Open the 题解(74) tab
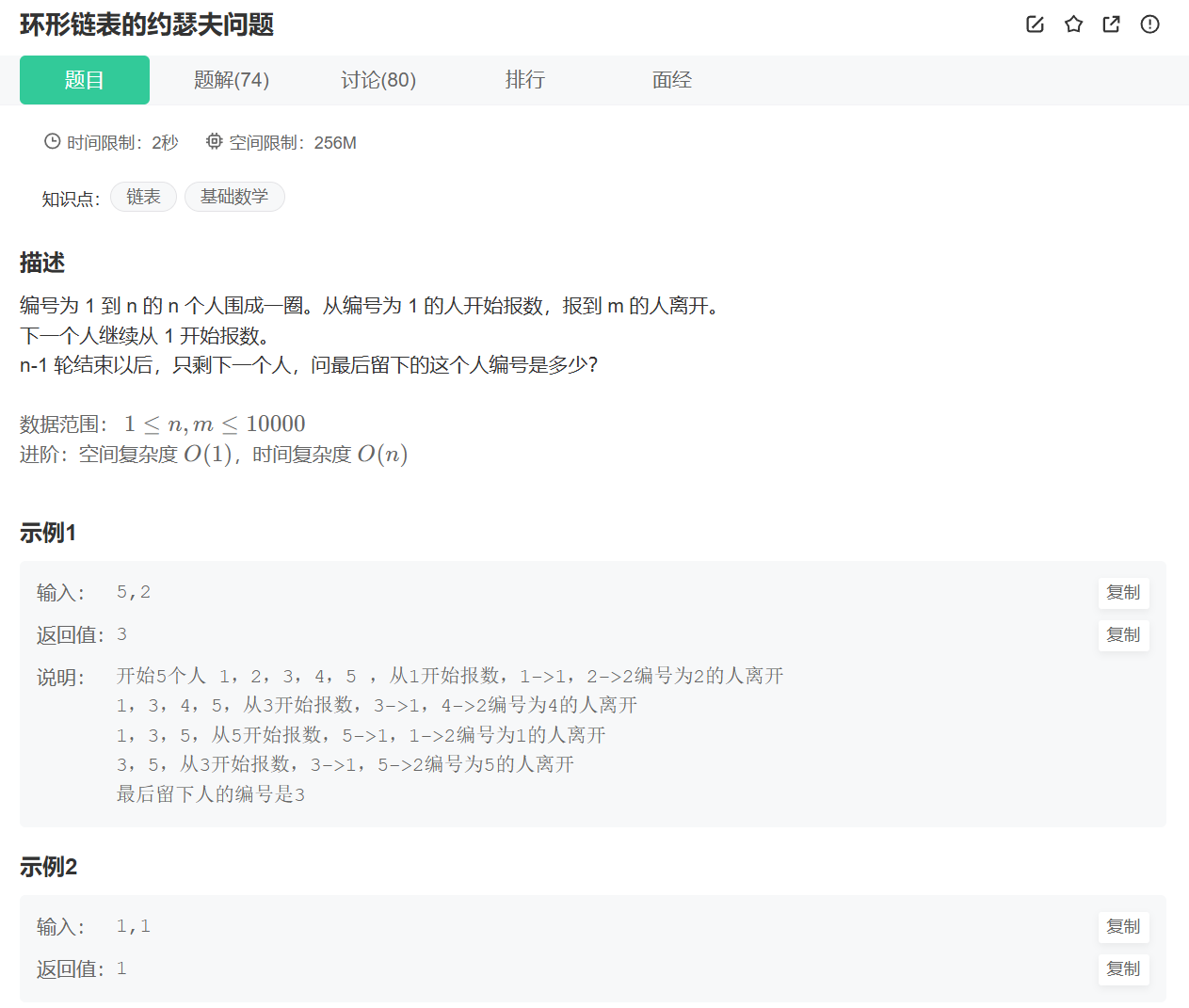Screen dimensions: 1189x1008 point(232,80)
